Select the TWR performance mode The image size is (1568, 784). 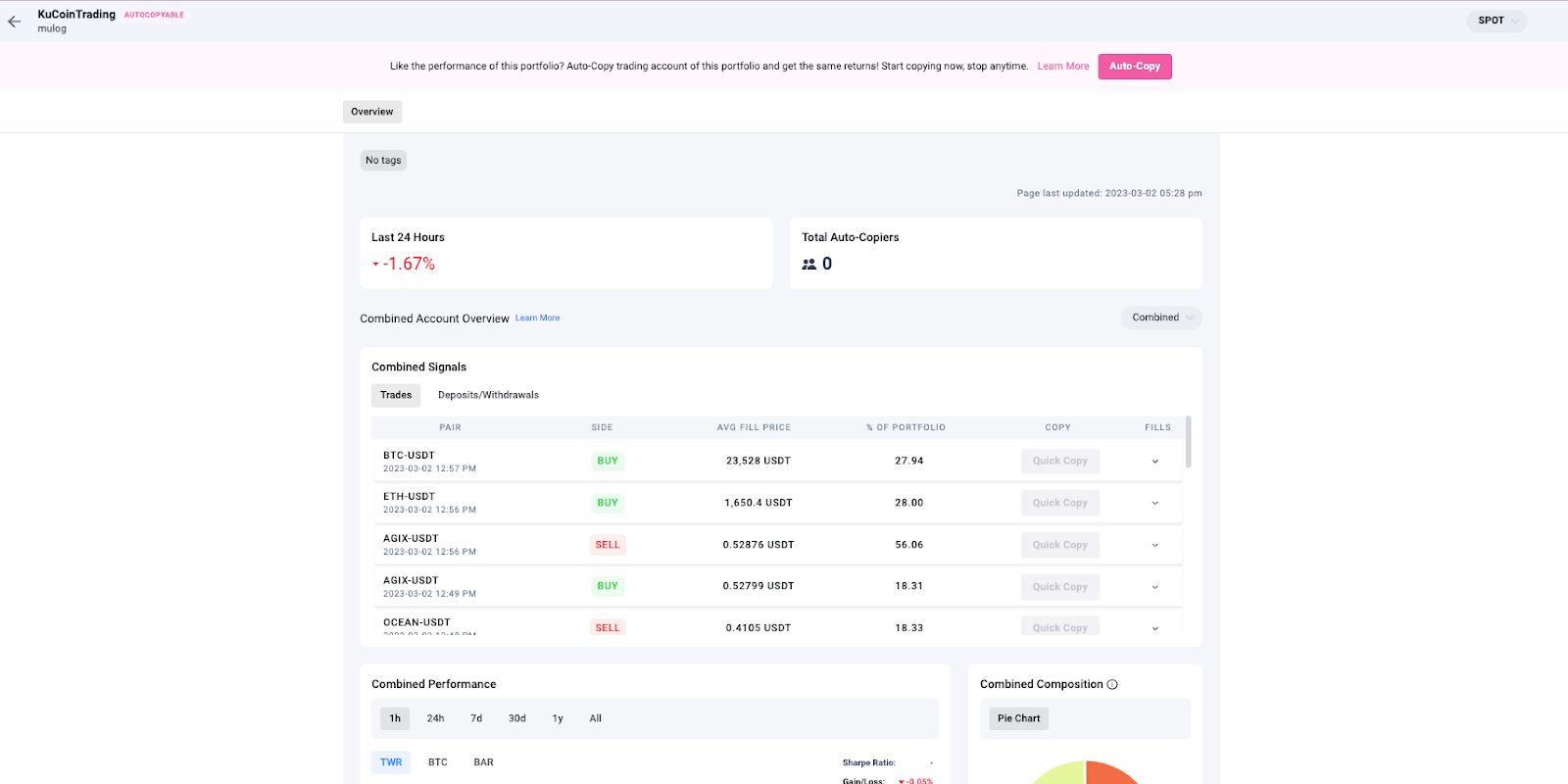coord(391,762)
